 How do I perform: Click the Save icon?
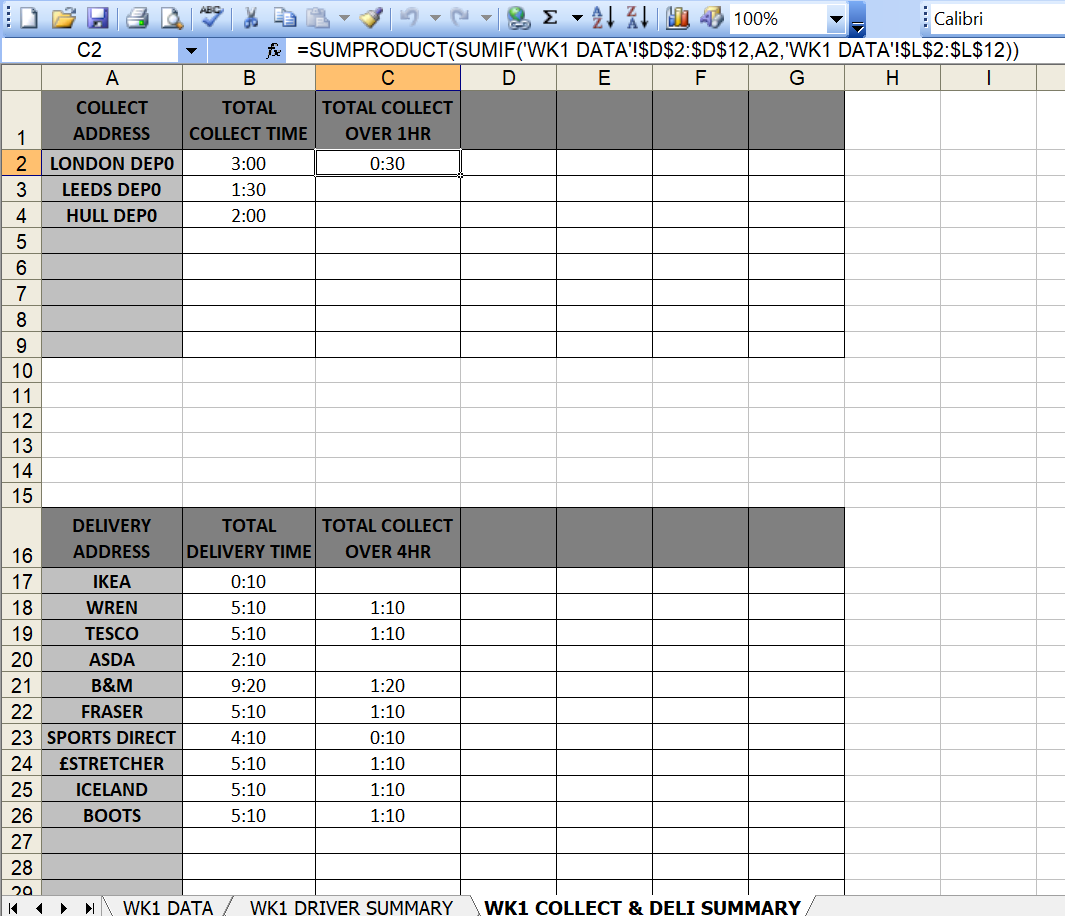click(x=99, y=18)
